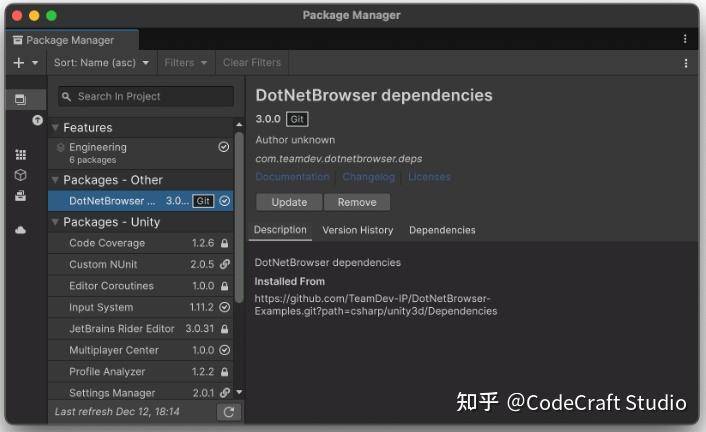The width and height of the screenshot is (706, 432).
Task: Select the DotNetBrowser package row
Action: point(140,201)
